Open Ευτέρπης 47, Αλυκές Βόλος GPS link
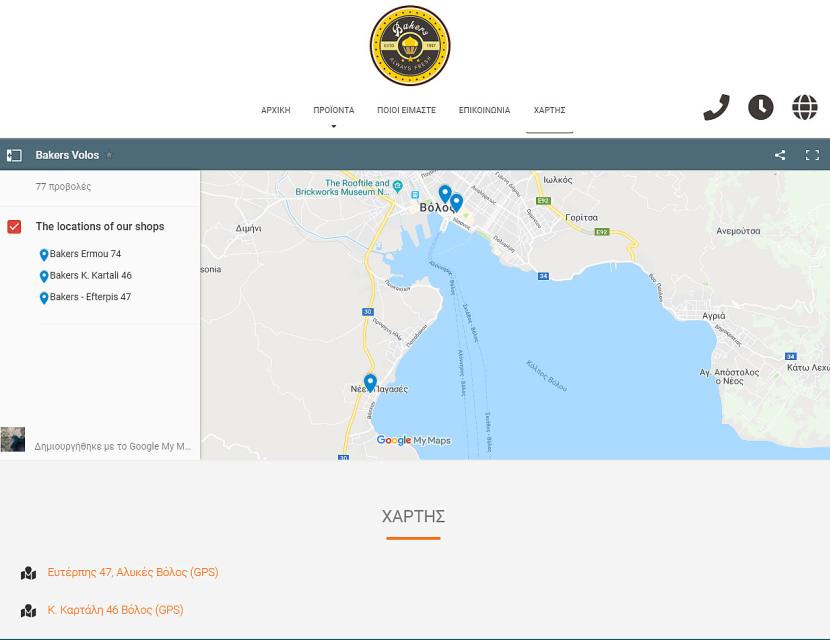Screen dimensions: 830x640 [x=133, y=572]
